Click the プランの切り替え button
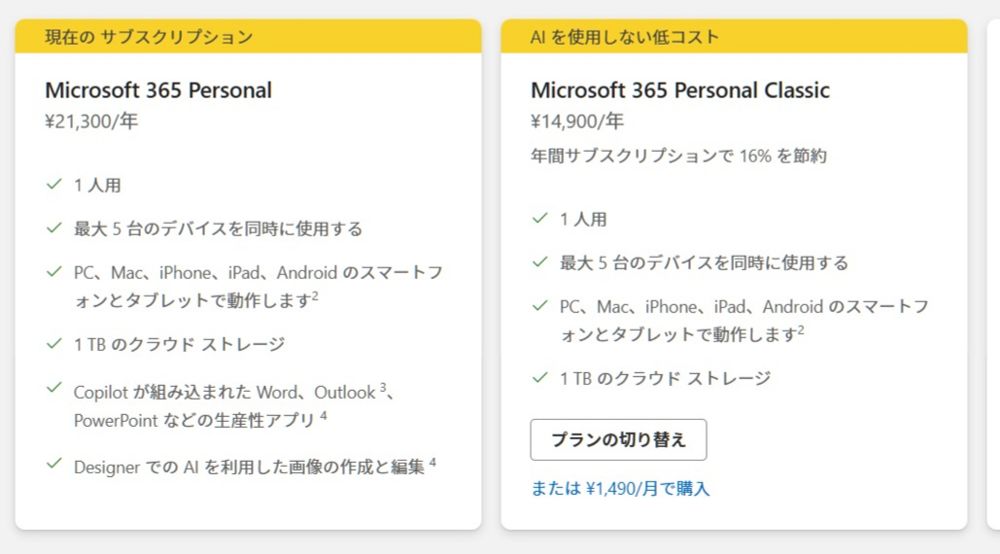This screenshot has width=1000, height=554. 618,440
